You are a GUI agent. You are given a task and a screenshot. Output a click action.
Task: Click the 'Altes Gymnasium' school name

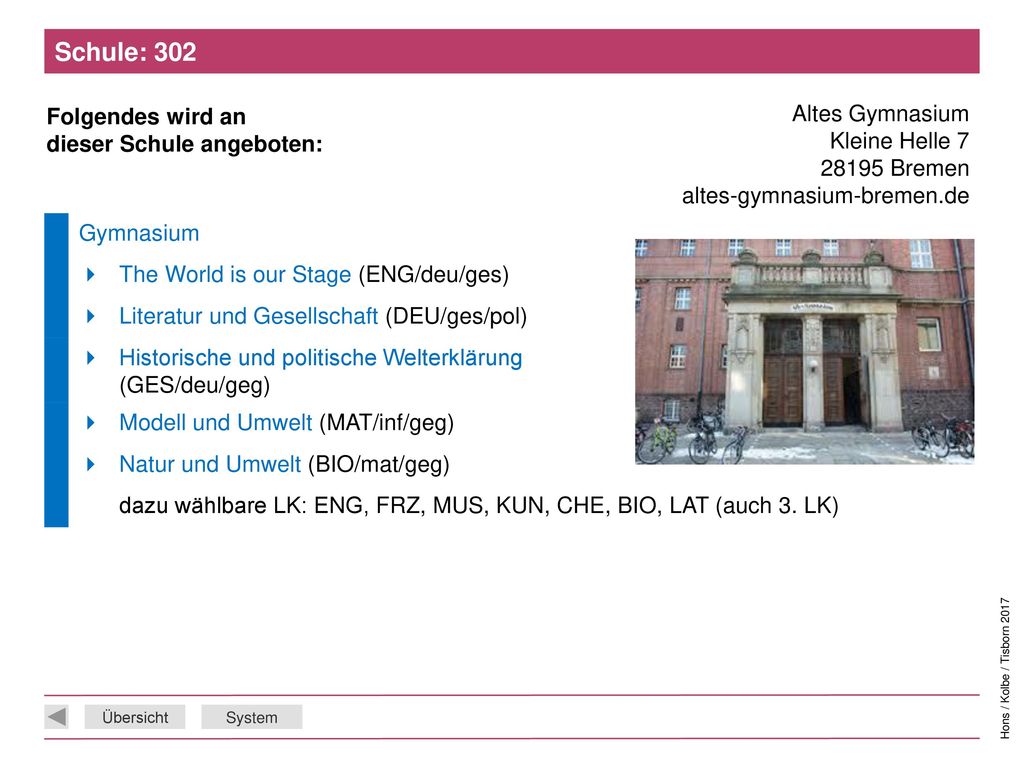[880, 114]
